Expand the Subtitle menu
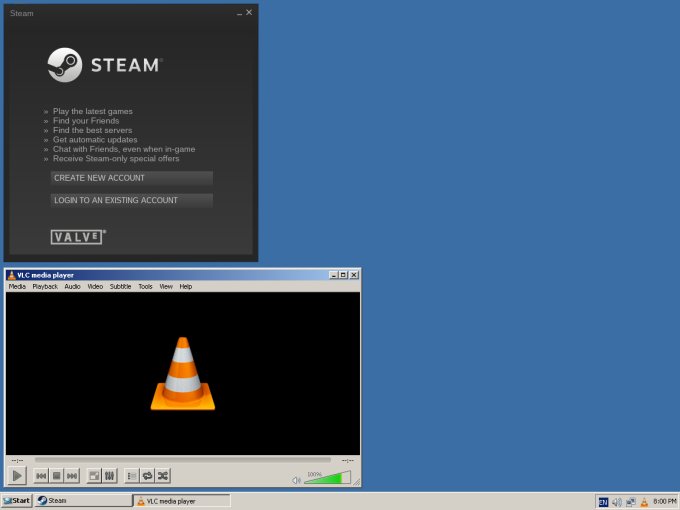680x510 pixels. click(120, 287)
